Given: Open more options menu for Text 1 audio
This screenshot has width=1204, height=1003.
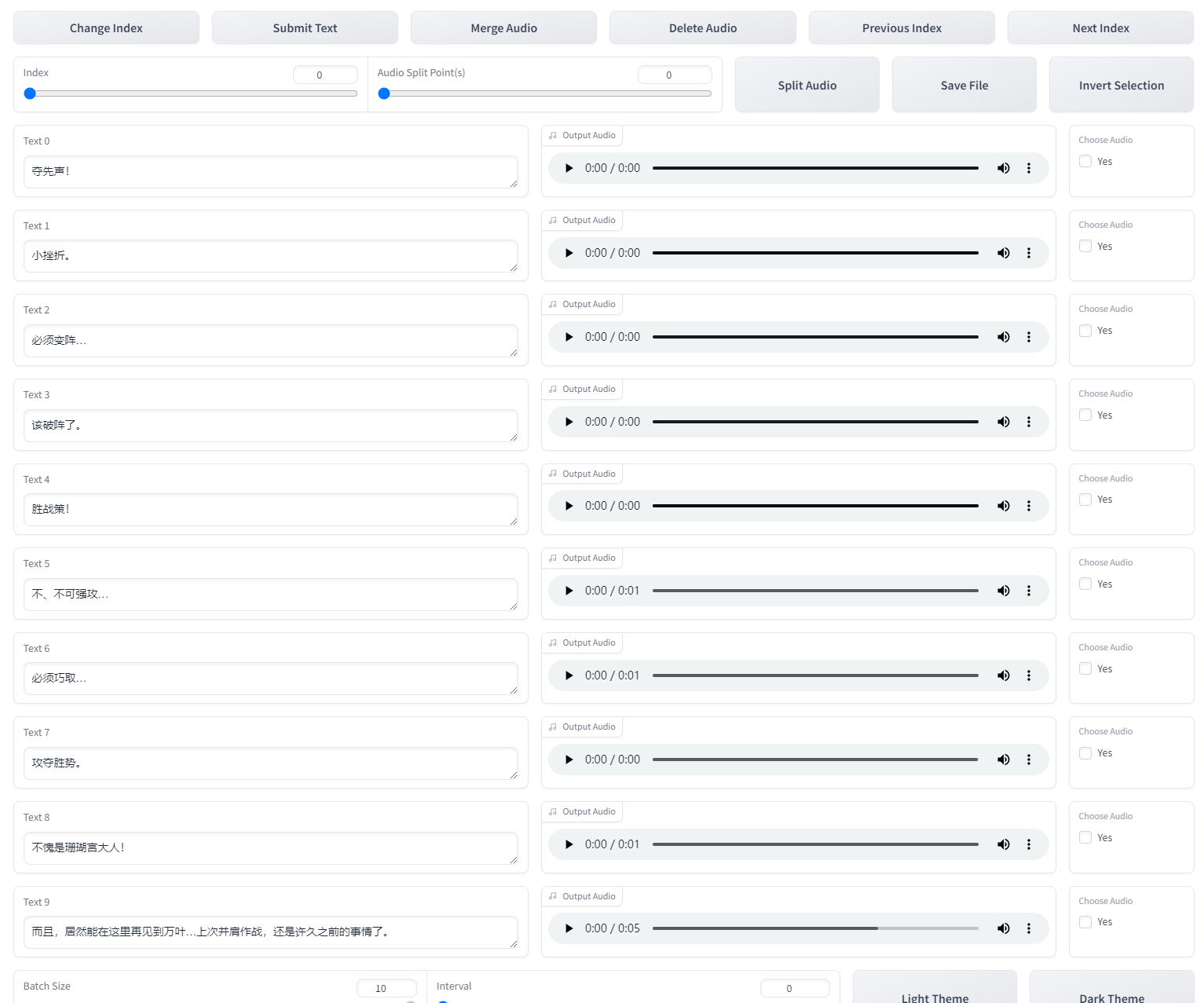Looking at the screenshot, I should click(x=1029, y=253).
